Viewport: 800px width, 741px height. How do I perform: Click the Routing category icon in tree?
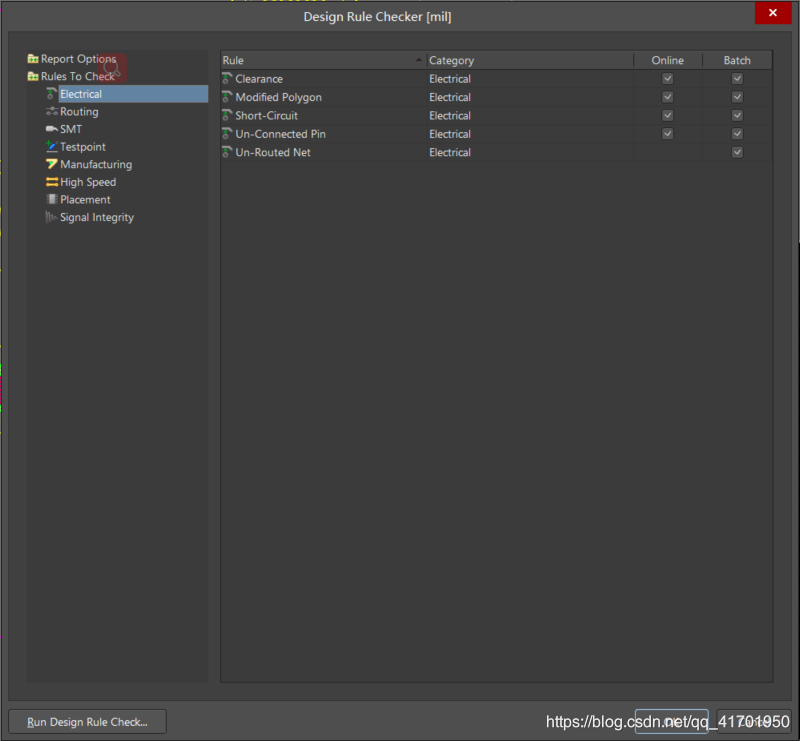[51, 112]
